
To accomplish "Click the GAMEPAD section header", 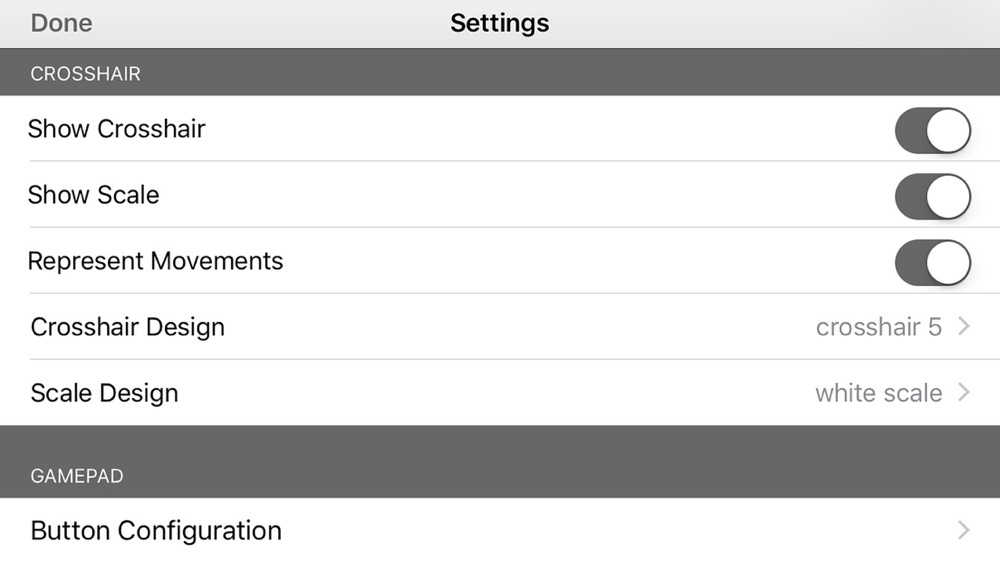I will [77, 476].
